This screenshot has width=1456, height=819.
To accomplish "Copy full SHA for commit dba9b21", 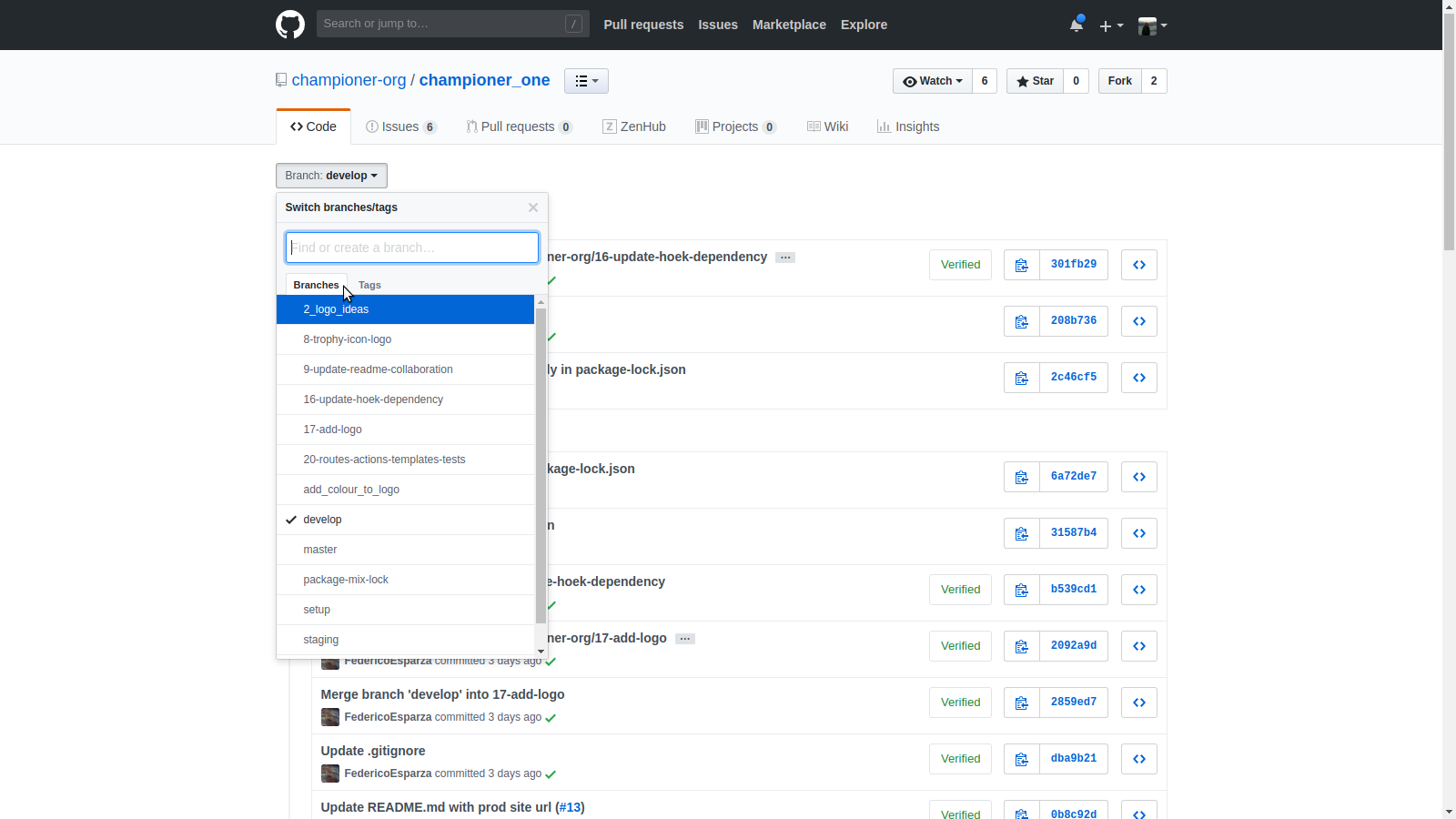I will pyautogui.click(x=1022, y=759).
